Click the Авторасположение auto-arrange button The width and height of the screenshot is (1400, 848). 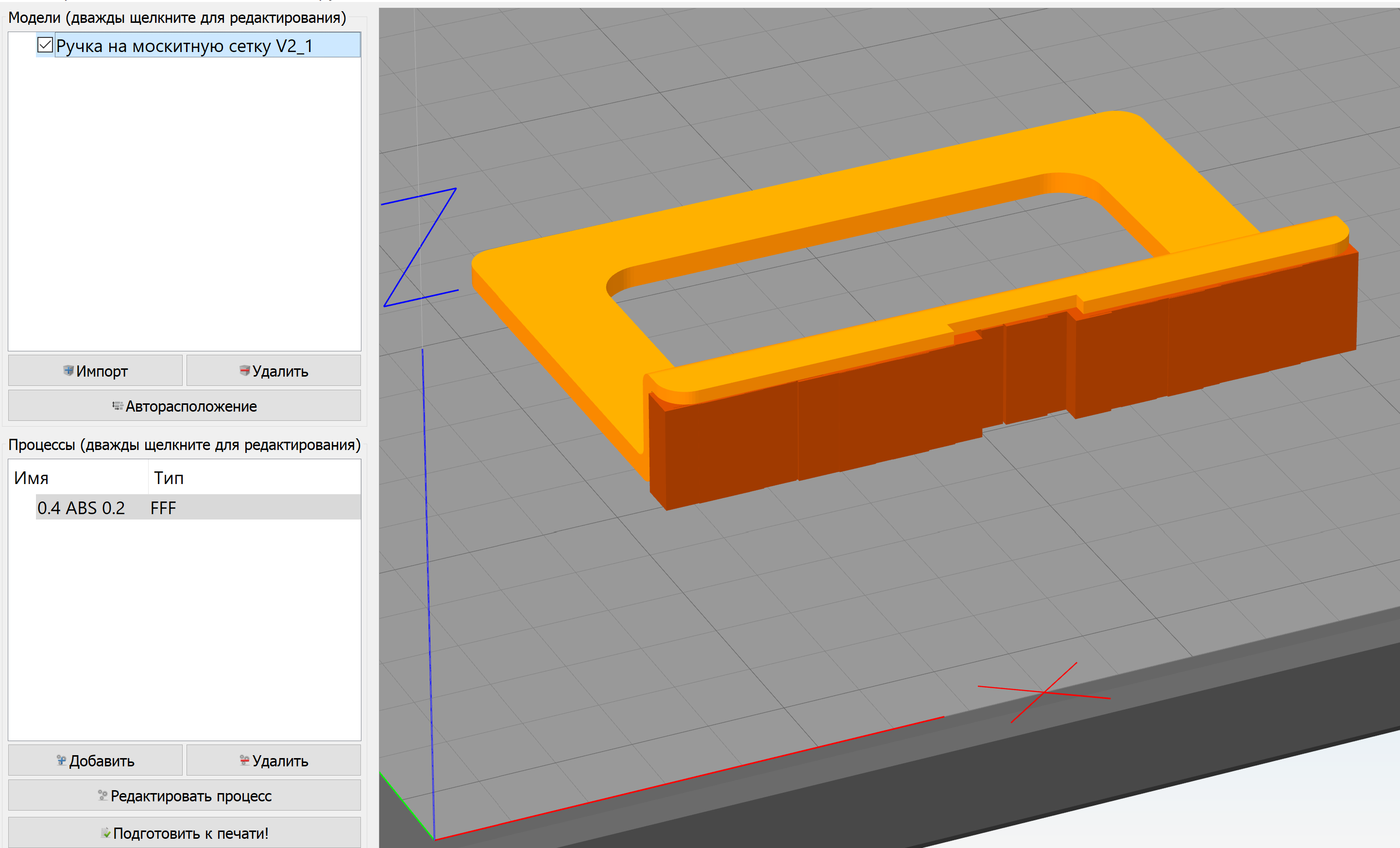(x=184, y=406)
